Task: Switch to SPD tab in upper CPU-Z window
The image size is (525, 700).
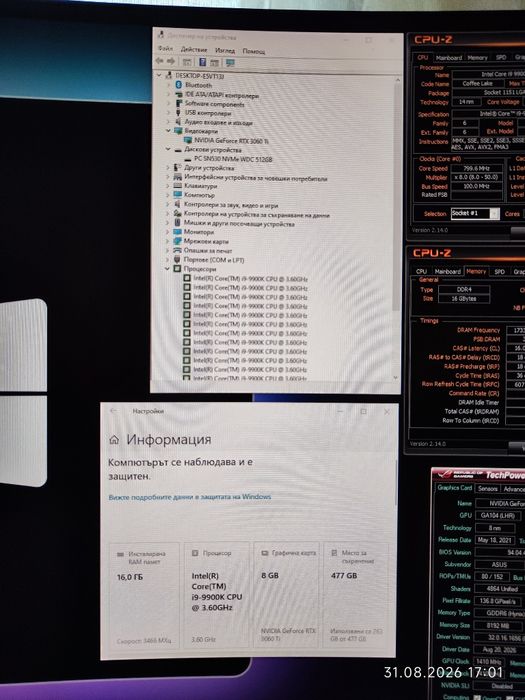Action: 501,58
